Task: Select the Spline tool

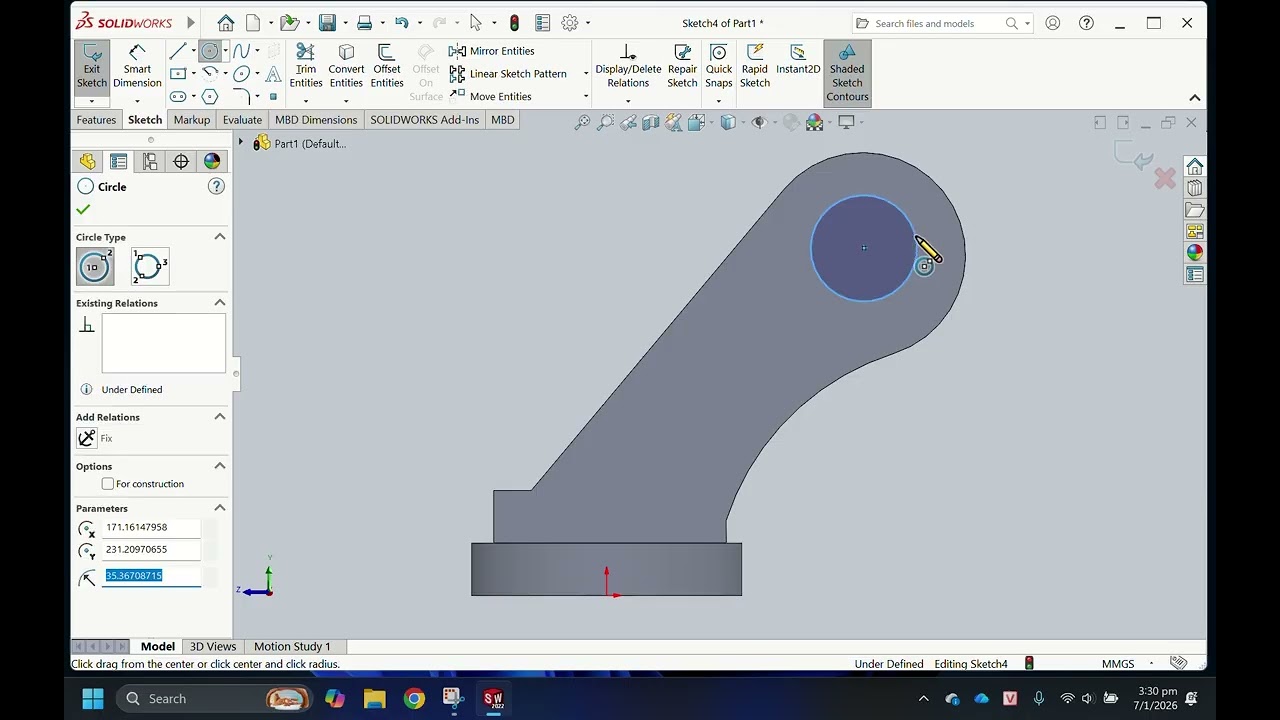Action: 241,51
